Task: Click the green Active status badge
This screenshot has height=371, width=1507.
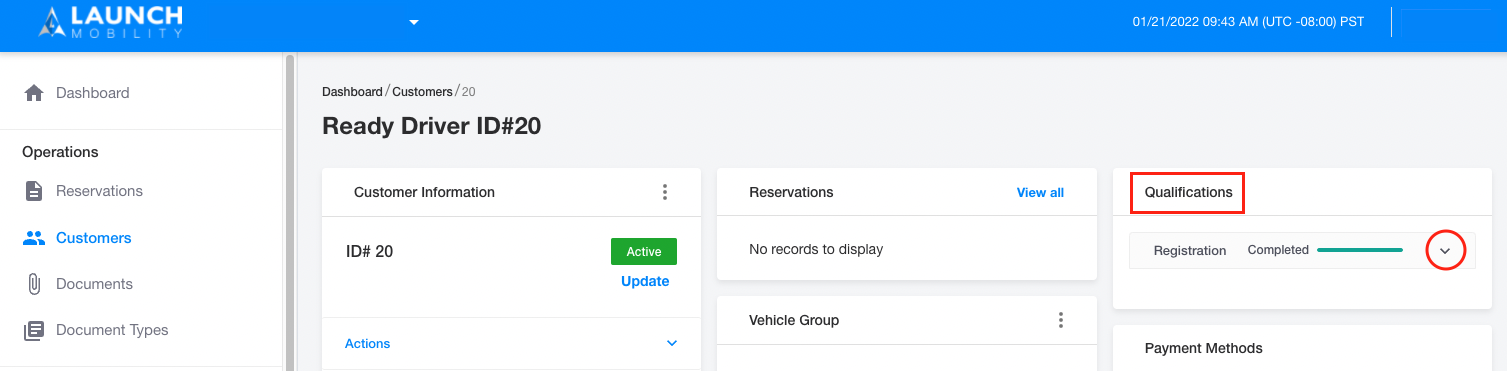Action: (x=644, y=252)
